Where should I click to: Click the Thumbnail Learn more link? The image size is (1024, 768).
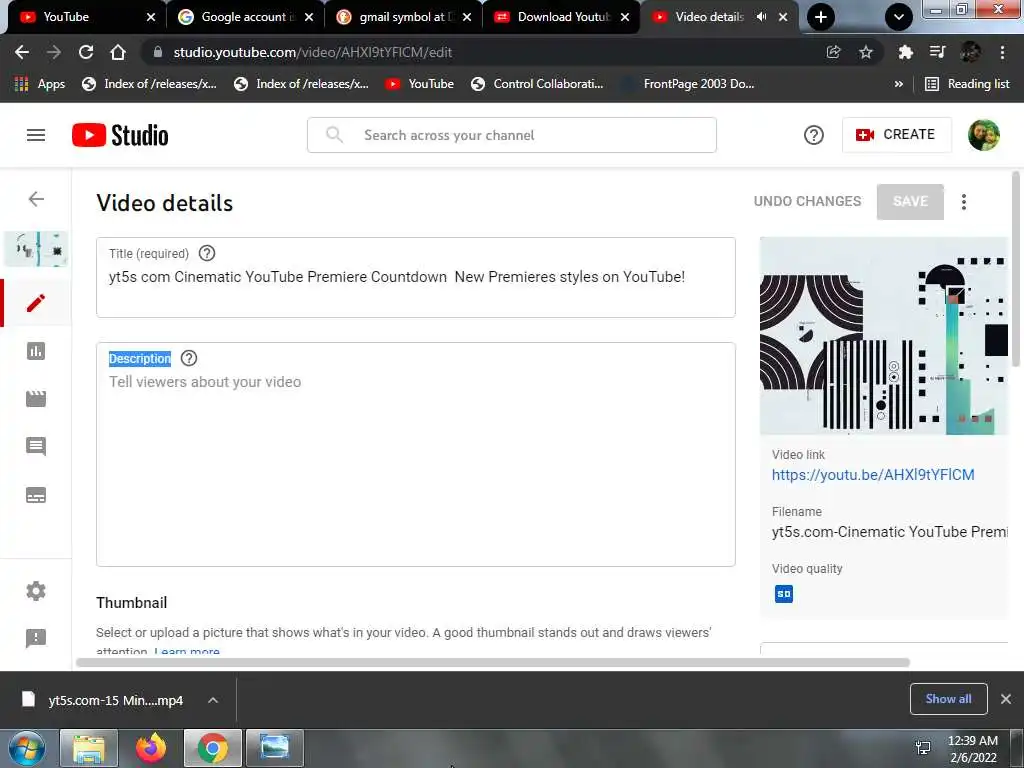[187, 651]
